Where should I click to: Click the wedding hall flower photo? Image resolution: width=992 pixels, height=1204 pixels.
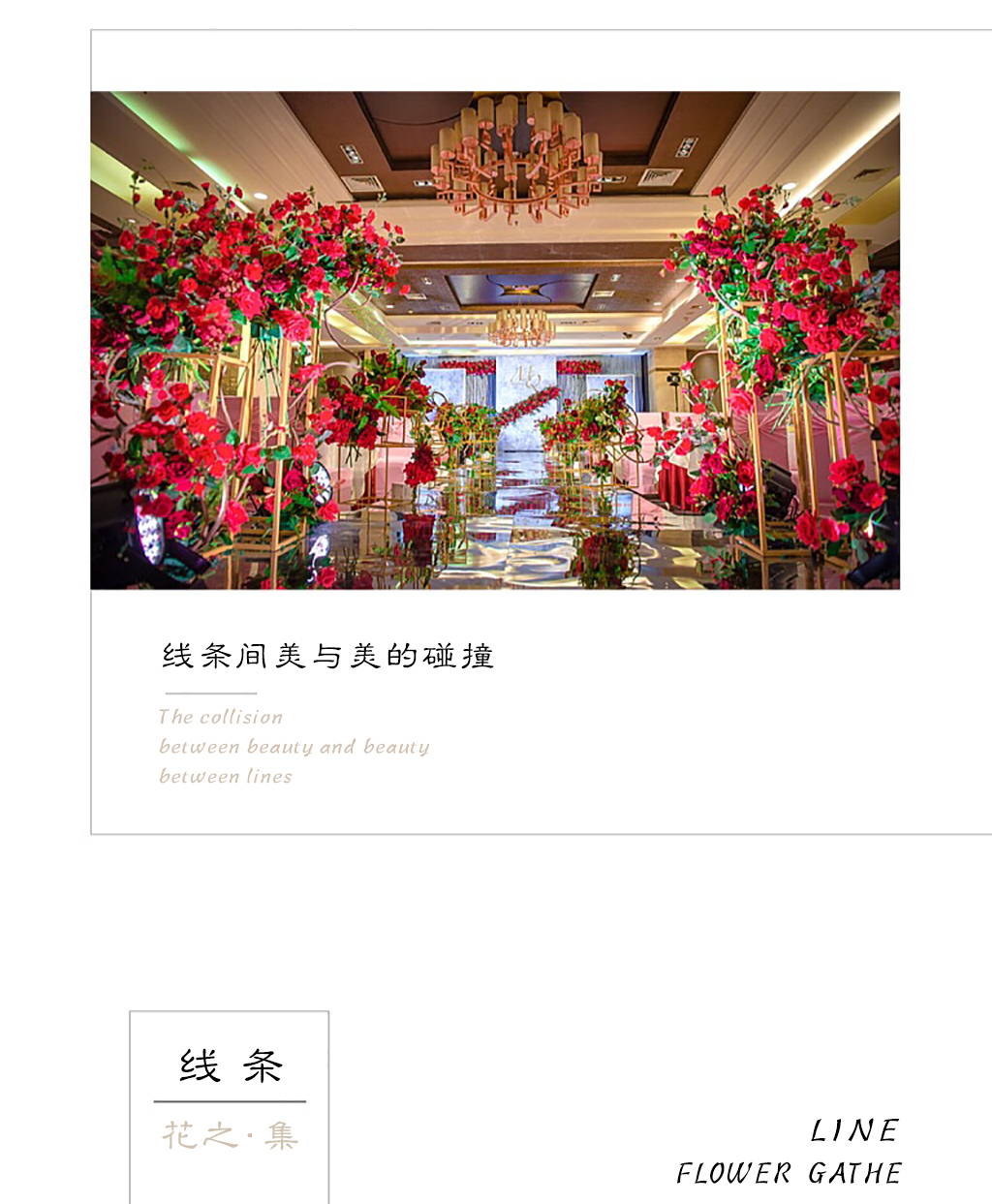tap(495, 340)
